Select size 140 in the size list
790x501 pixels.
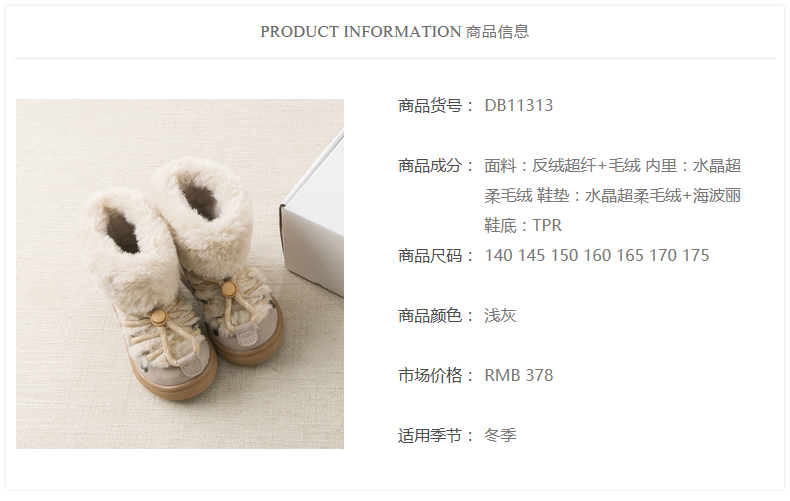[498, 256]
